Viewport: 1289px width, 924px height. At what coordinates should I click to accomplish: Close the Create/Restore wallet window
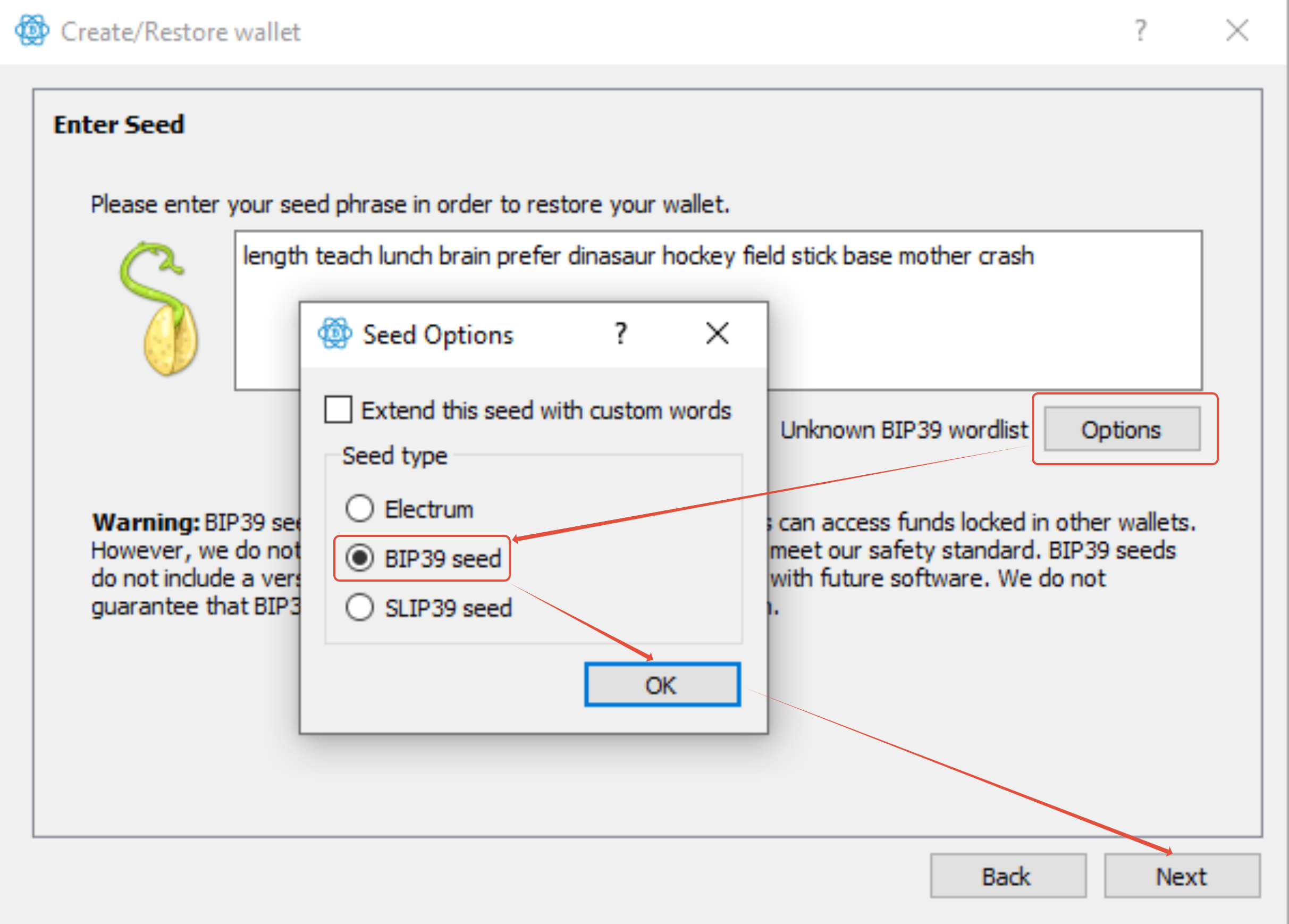pos(1237,31)
